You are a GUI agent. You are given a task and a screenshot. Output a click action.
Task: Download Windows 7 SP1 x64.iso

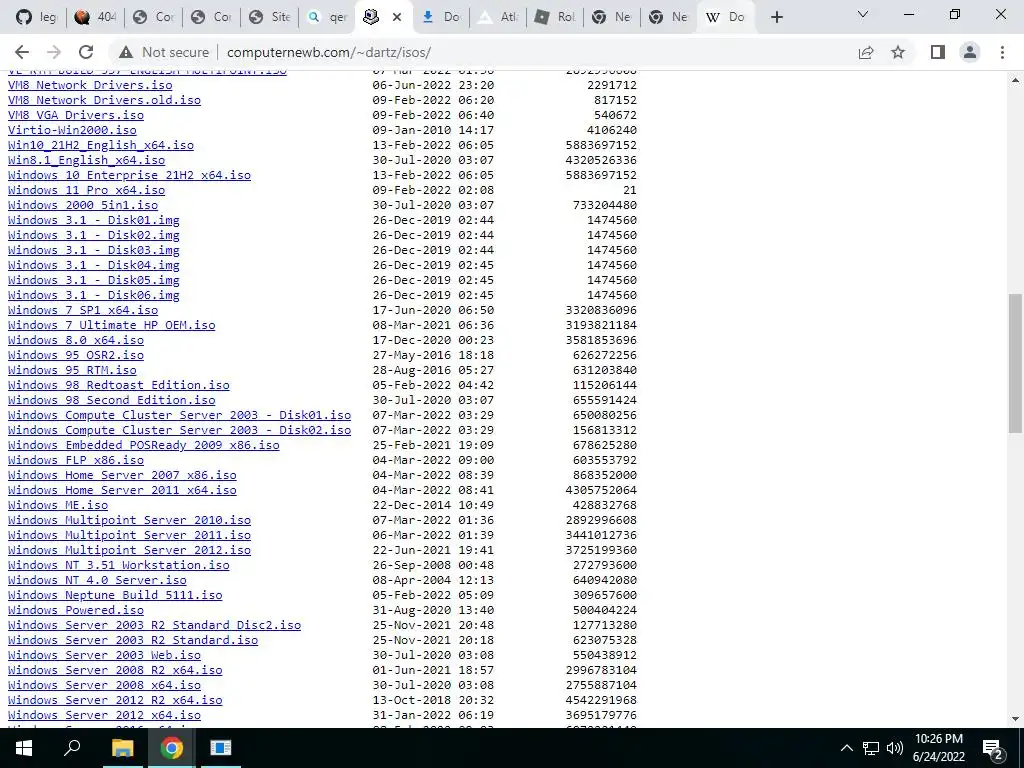point(83,310)
